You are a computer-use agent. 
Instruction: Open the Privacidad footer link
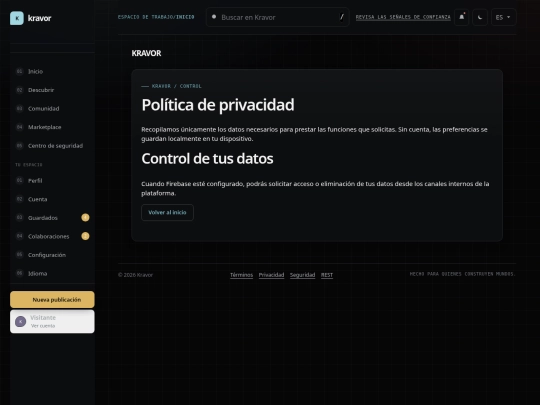tap(271, 275)
